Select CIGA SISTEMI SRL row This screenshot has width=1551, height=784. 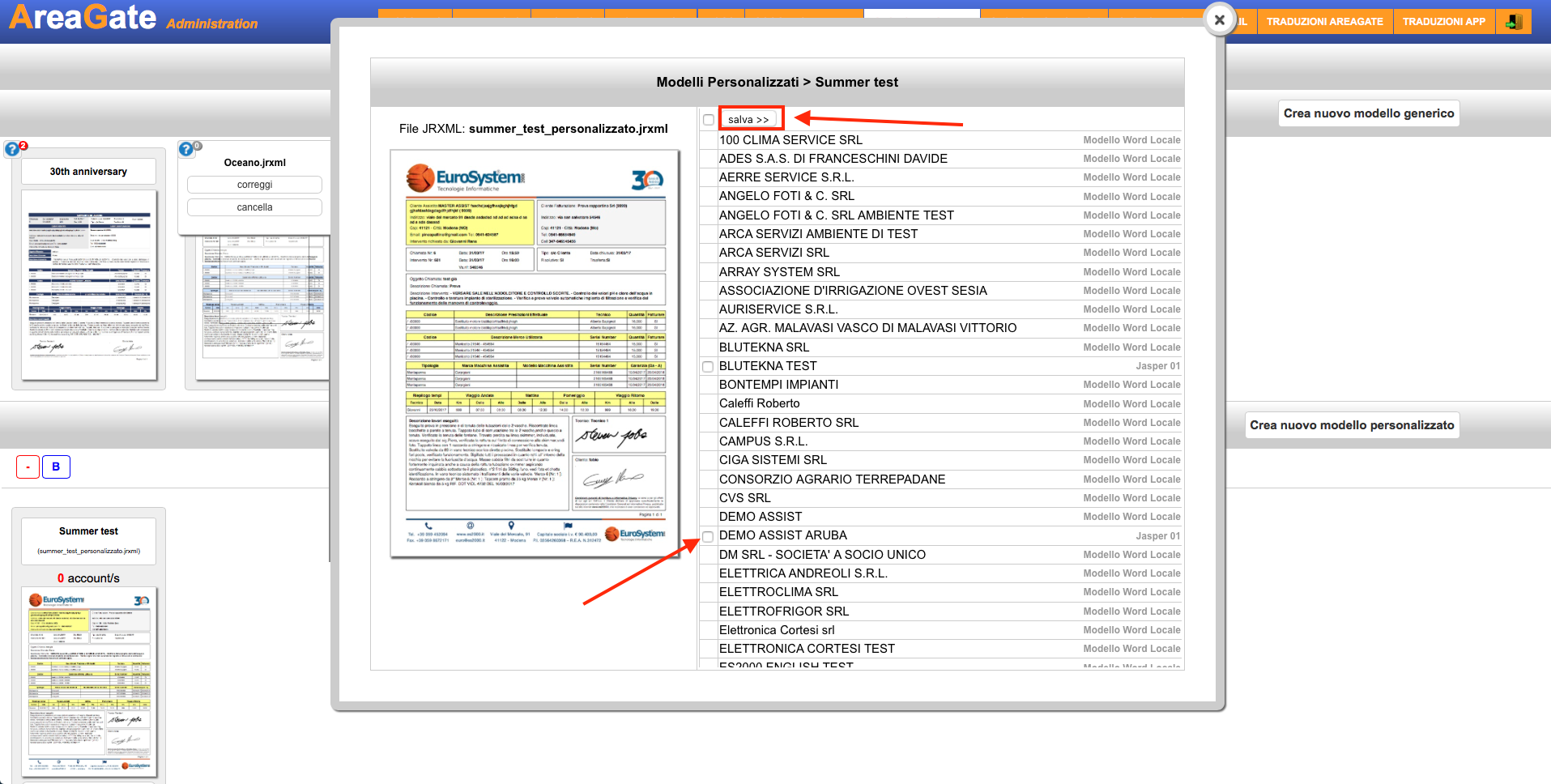940,460
